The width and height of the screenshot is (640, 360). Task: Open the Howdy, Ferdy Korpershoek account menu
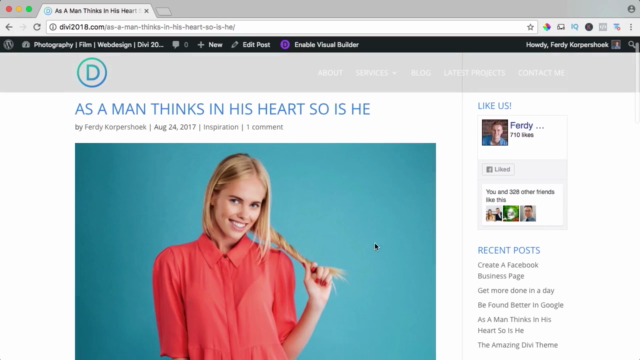pyautogui.click(x=573, y=44)
